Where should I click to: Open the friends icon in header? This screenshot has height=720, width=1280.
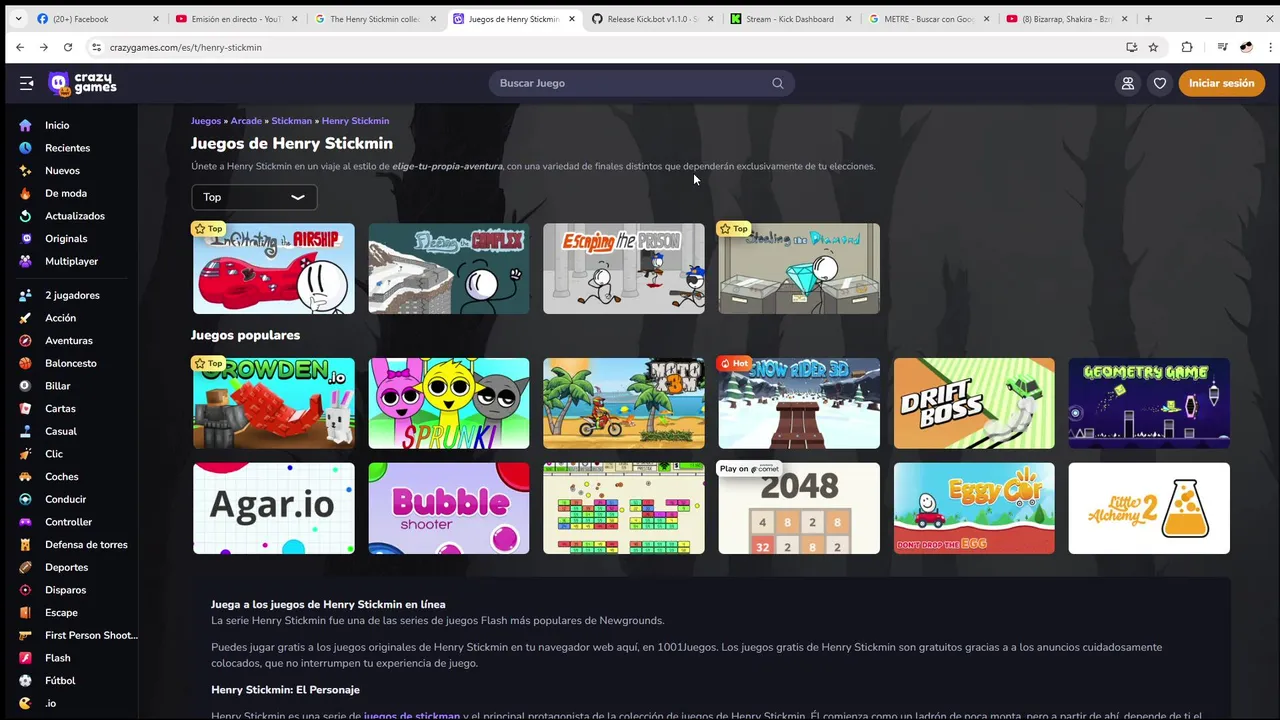1128,83
